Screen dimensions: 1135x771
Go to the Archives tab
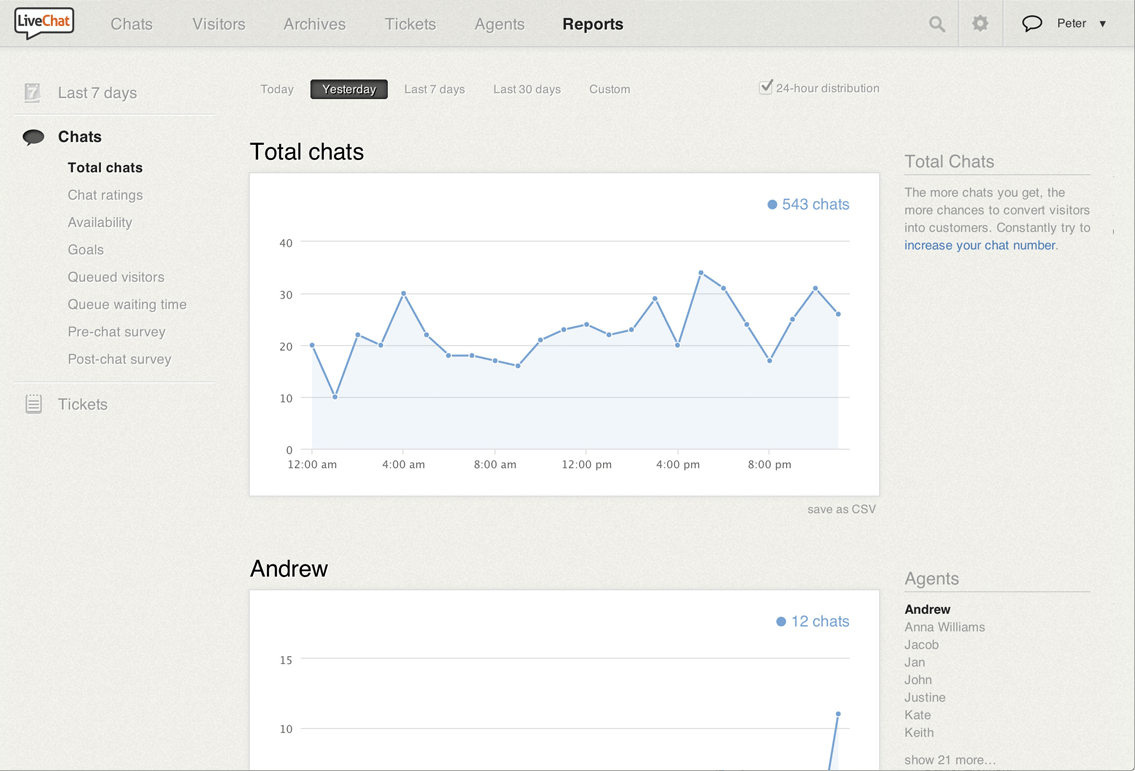pos(314,24)
